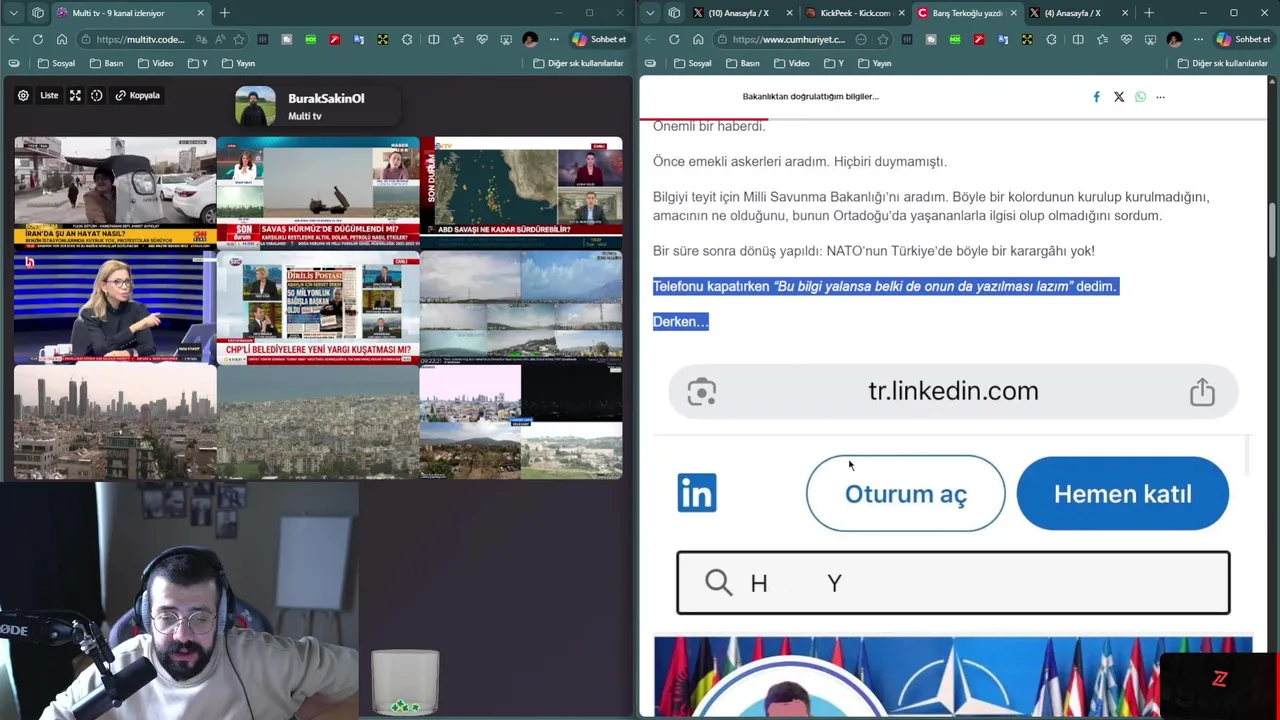Click the LinkedIn logo in the image

pos(697,493)
